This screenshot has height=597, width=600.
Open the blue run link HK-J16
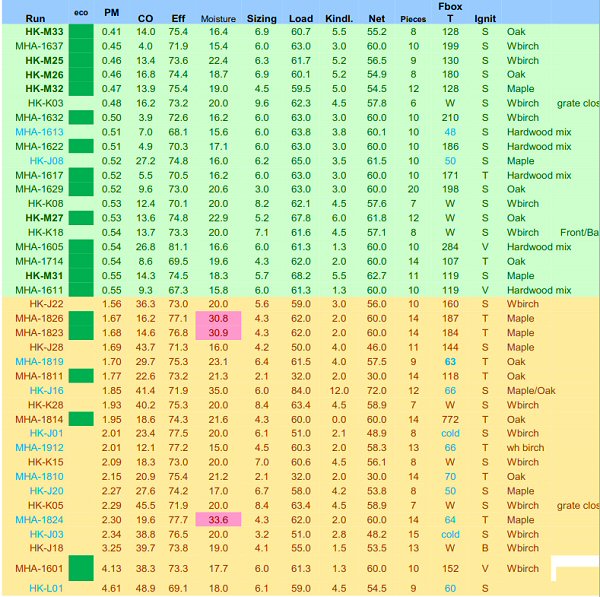(46, 390)
